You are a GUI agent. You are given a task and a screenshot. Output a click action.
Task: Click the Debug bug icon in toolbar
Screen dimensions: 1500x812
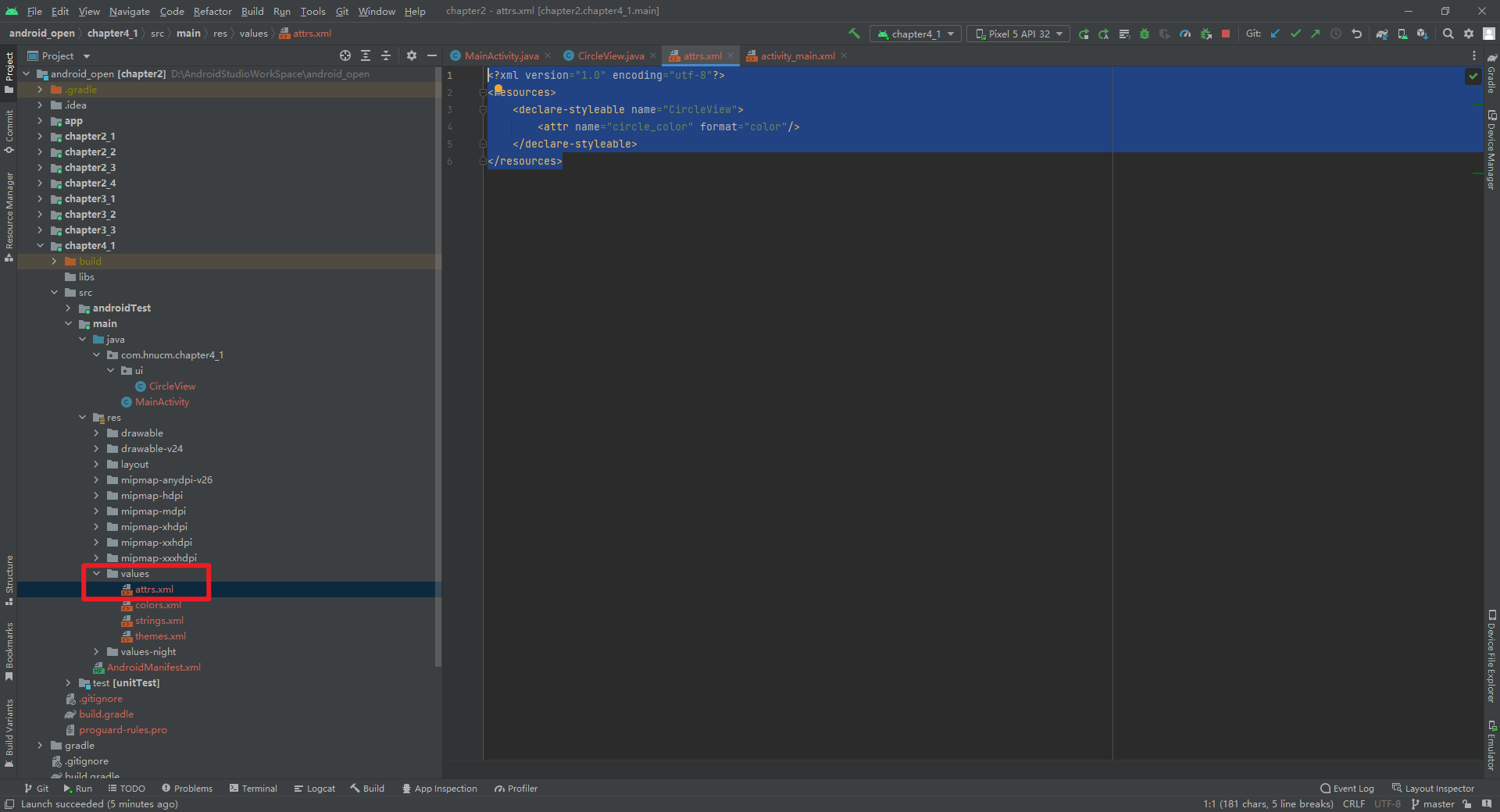tap(1145, 34)
